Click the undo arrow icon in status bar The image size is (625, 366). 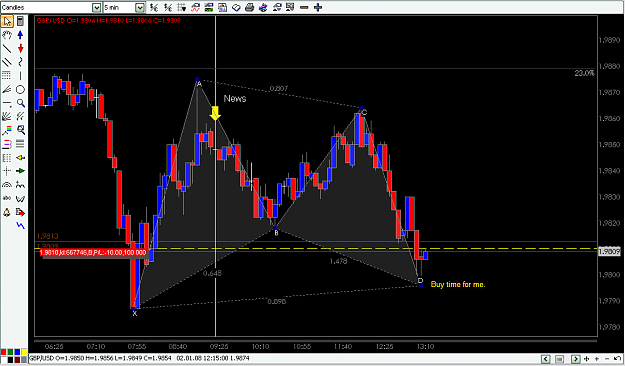point(617,359)
